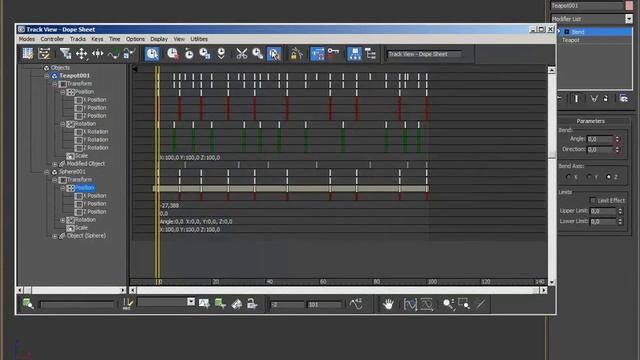Image resolution: width=640 pixels, height=360 pixels.
Task: Open the Modes menu
Action: coord(27,39)
